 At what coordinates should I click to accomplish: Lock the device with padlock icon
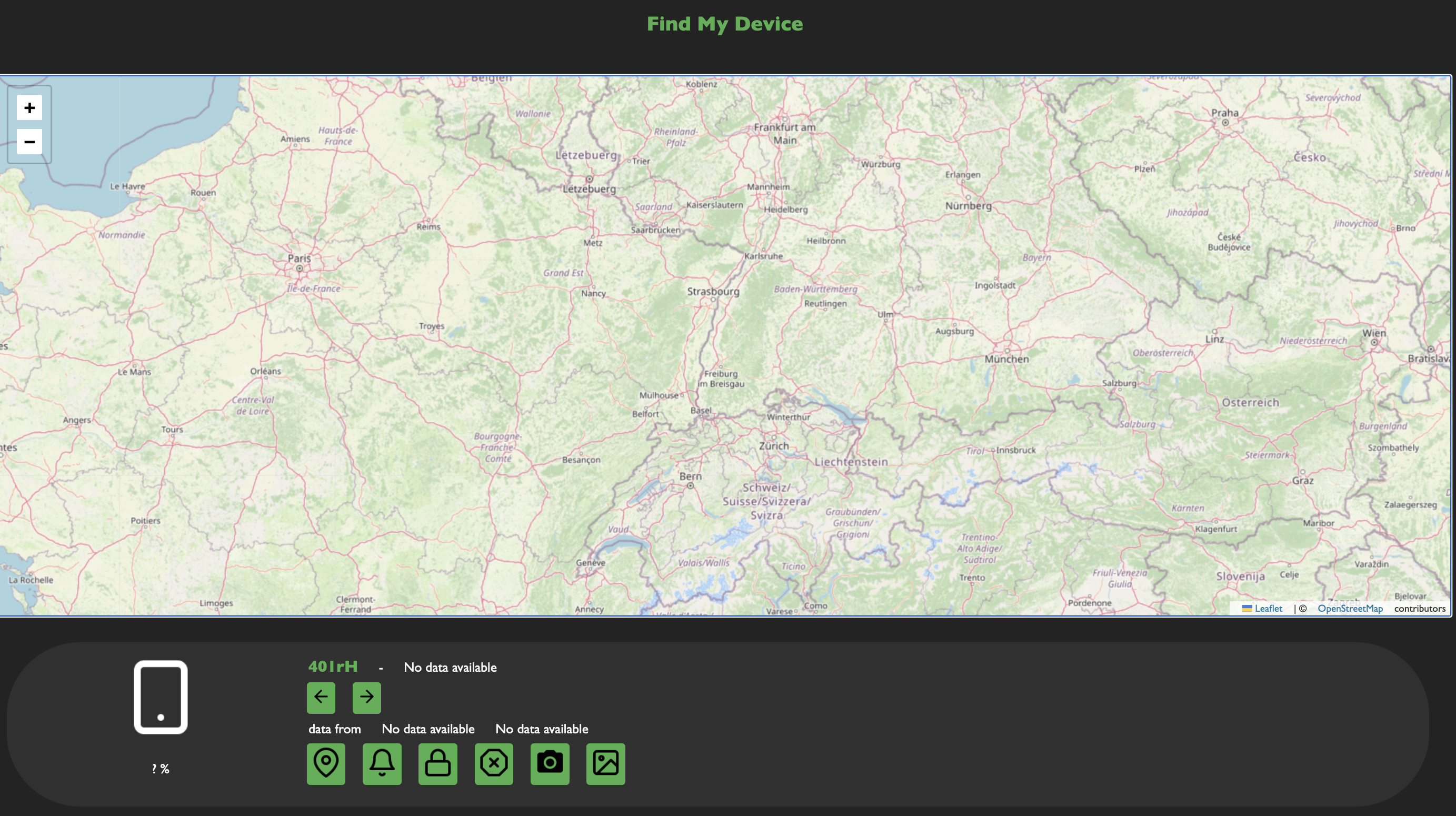click(x=437, y=763)
